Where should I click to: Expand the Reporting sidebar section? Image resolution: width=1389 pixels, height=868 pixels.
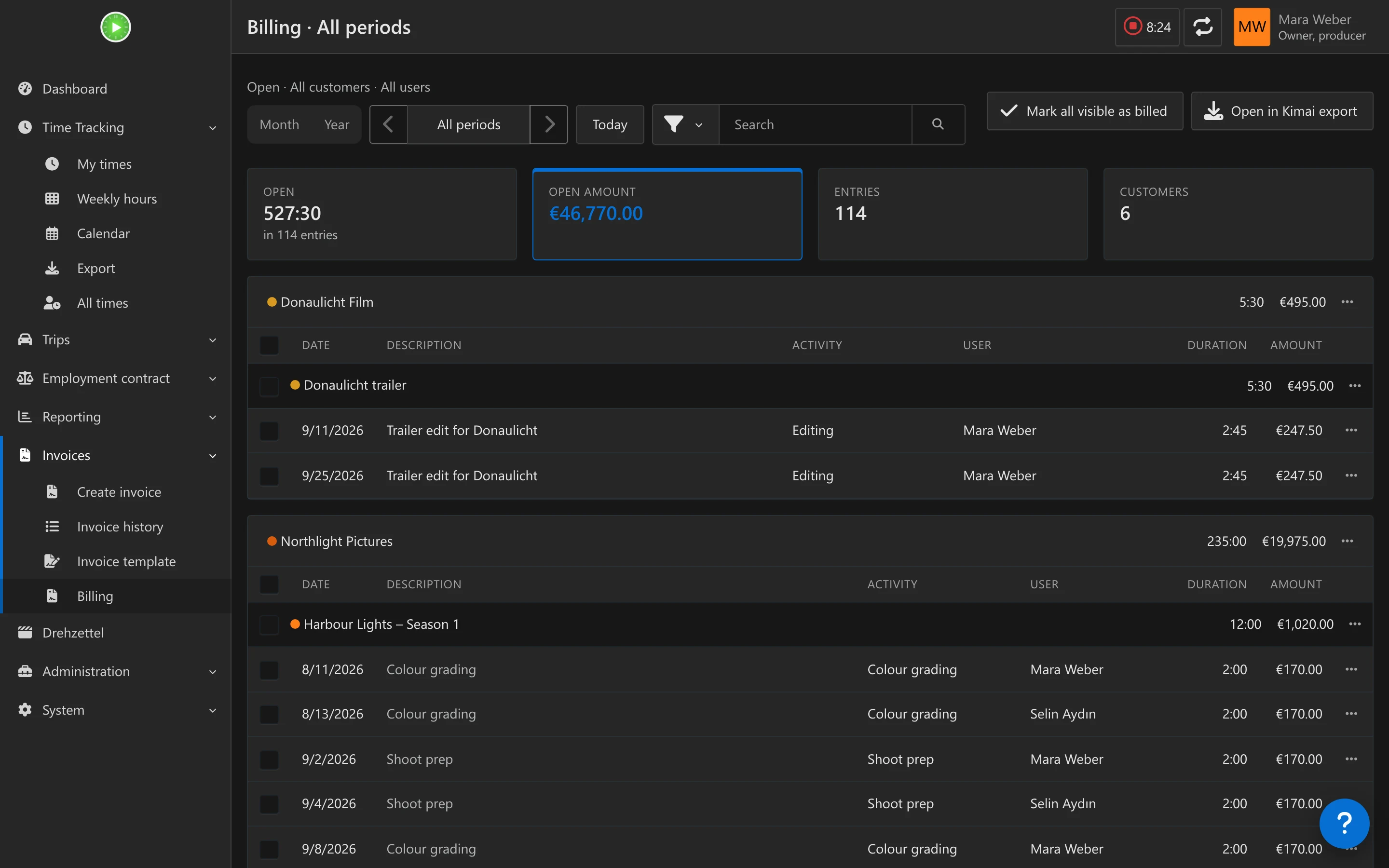click(x=115, y=417)
